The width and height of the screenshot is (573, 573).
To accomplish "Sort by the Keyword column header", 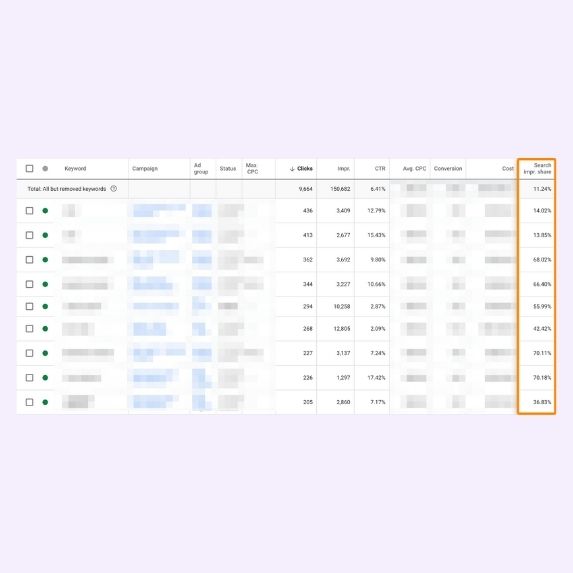I will click(75, 168).
